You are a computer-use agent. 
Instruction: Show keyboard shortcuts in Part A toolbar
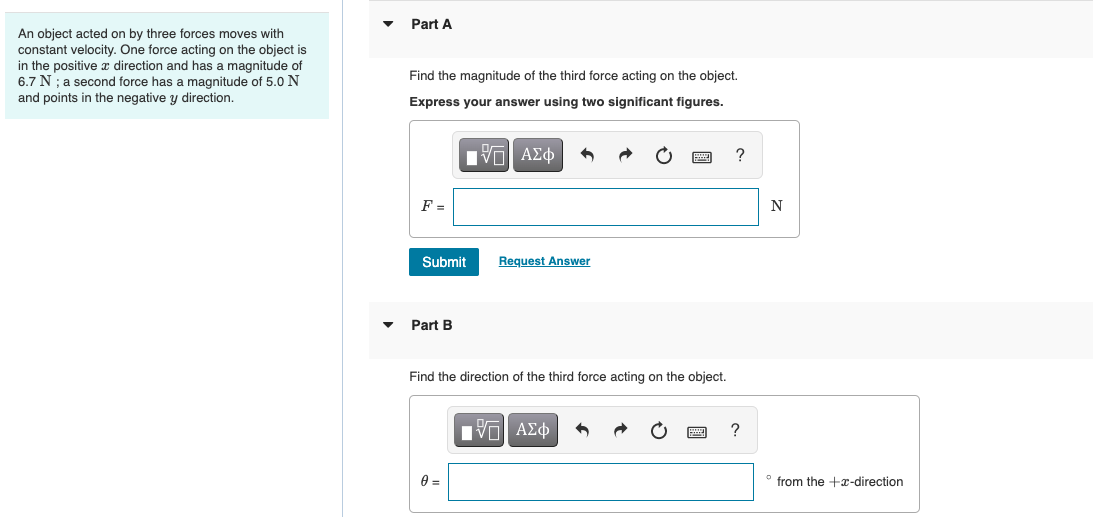pyautogui.click(x=701, y=156)
